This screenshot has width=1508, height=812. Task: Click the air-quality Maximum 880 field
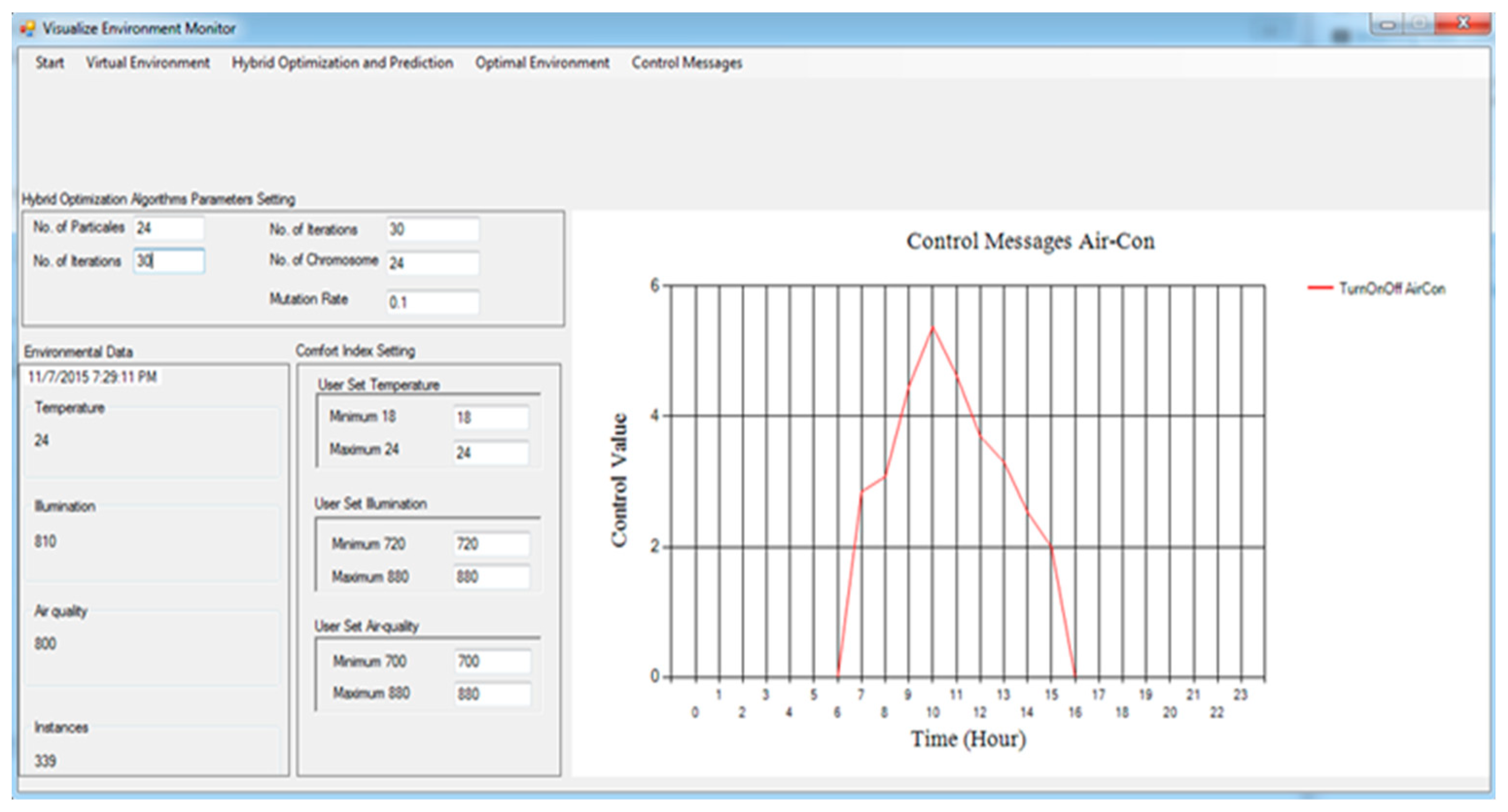click(493, 694)
